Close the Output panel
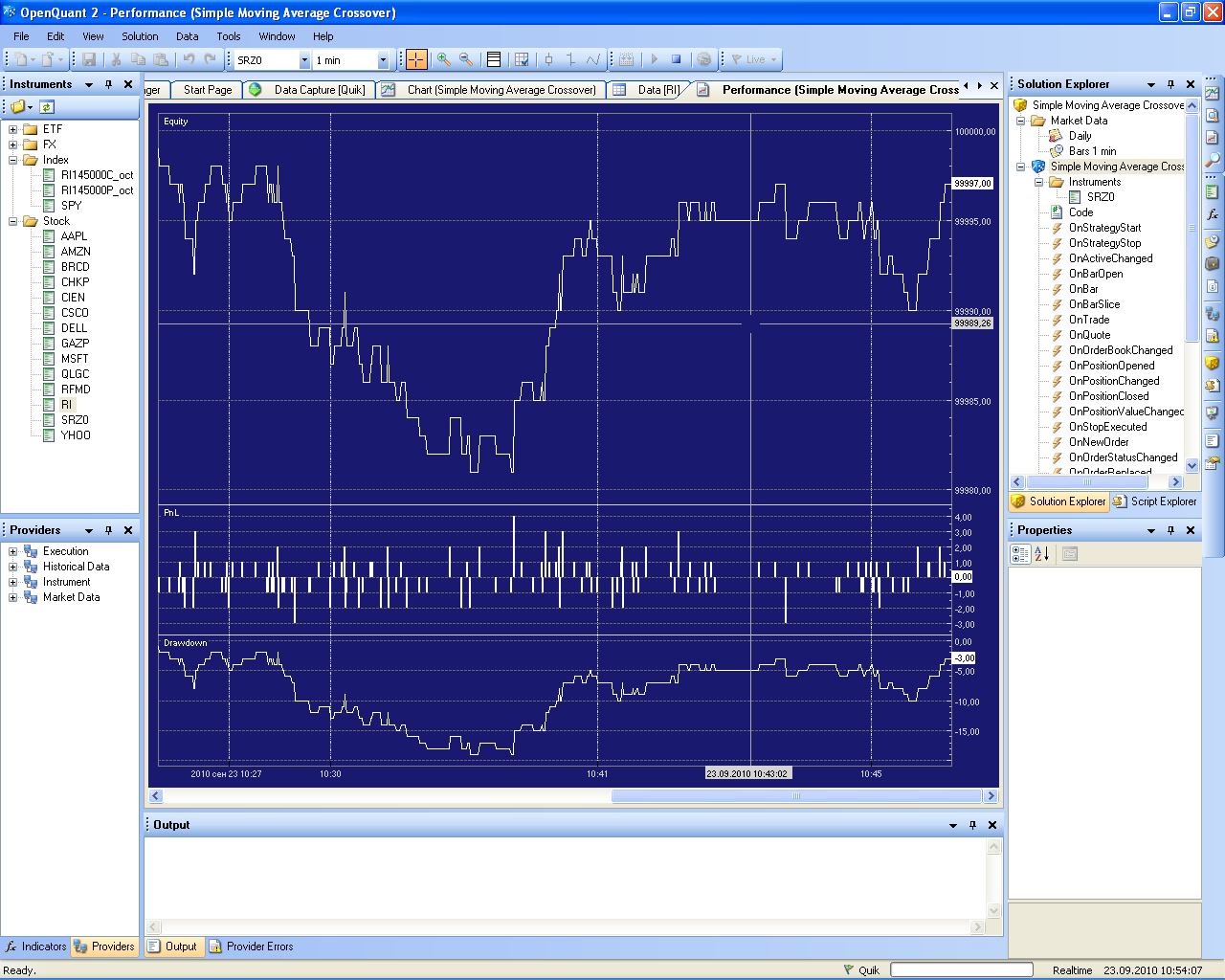The height and width of the screenshot is (980, 1225). [x=992, y=825]
